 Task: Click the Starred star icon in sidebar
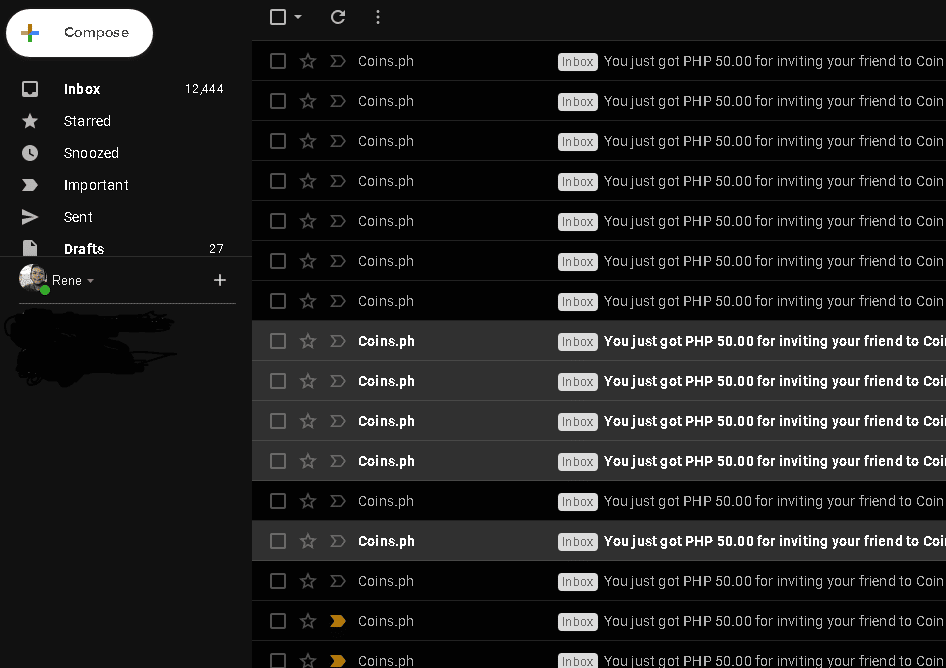(x=30, y=121)
